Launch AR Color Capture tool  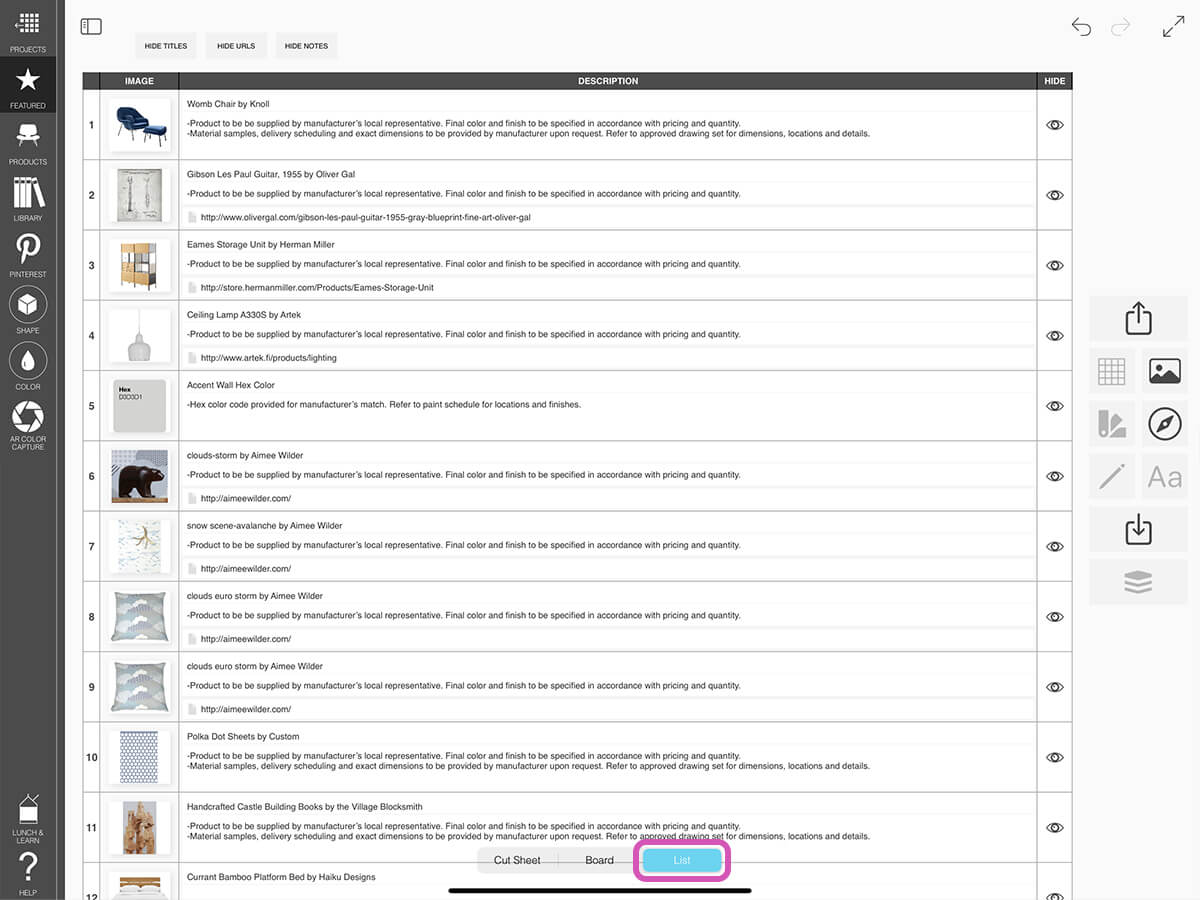28,418
